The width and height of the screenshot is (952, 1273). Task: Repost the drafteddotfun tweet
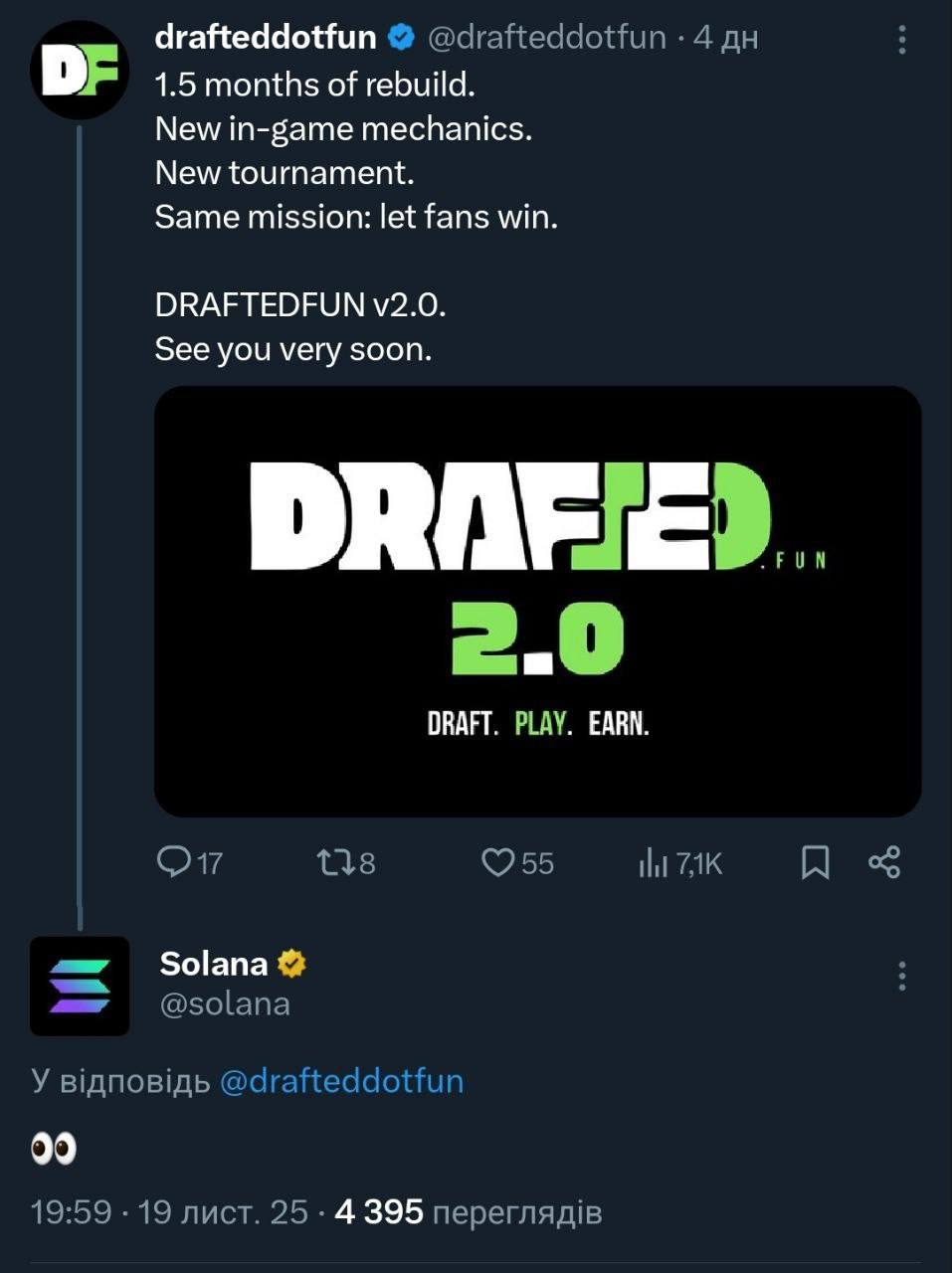333,861
